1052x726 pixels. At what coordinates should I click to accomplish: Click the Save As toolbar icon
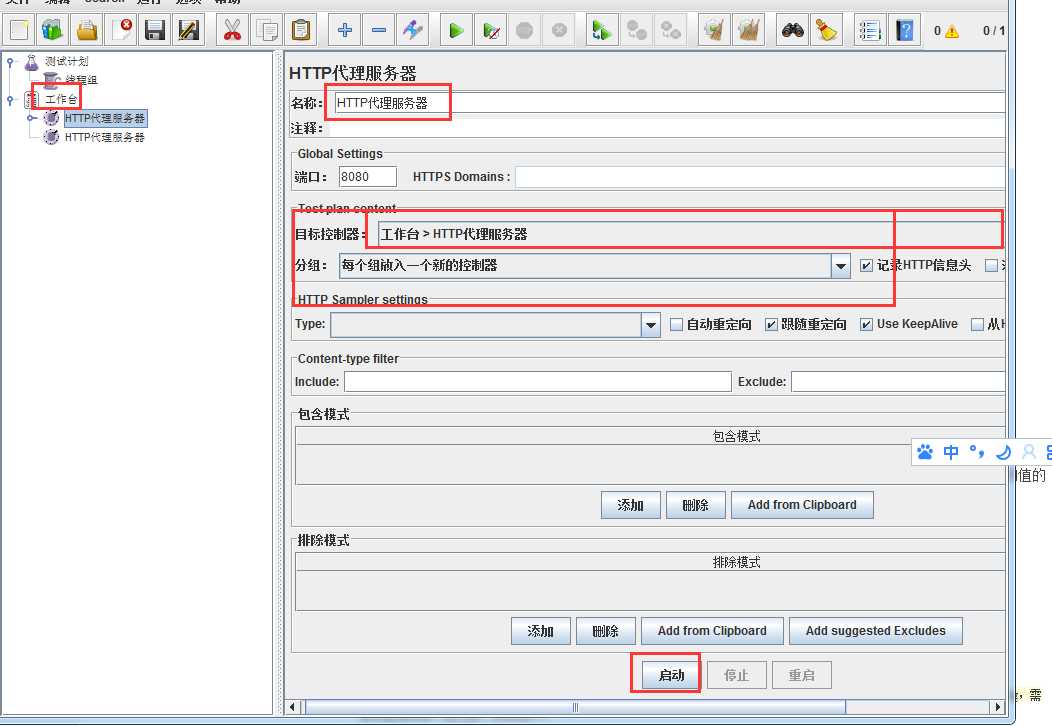[189, 30]
